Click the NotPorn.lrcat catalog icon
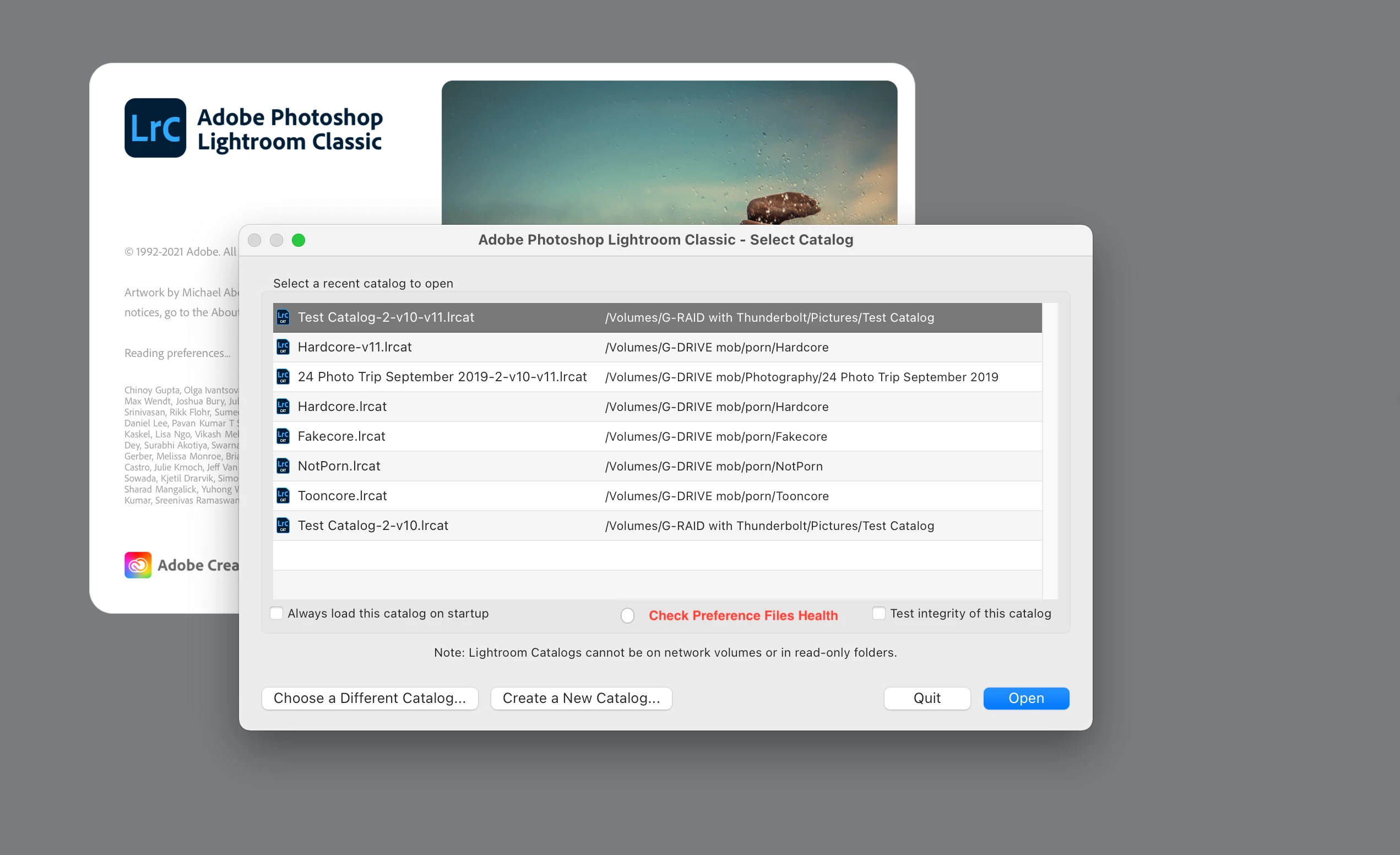1400x855 pixels. [283, 466]
